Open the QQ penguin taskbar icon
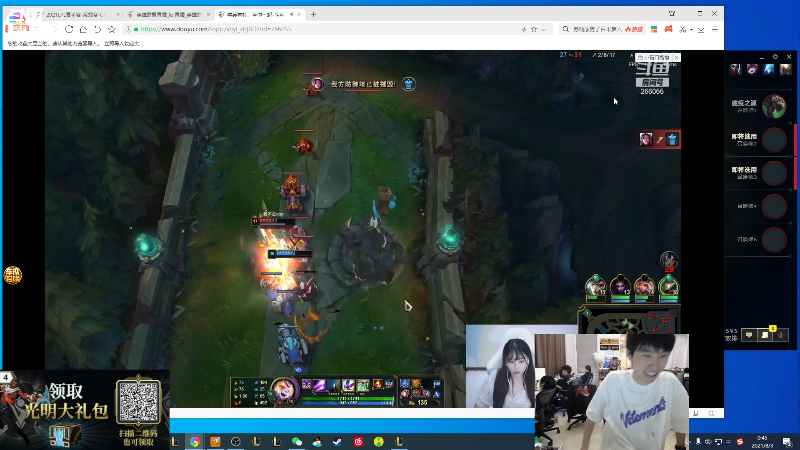Viewport: 800px width, 450px height. click(x=317, y=441)
